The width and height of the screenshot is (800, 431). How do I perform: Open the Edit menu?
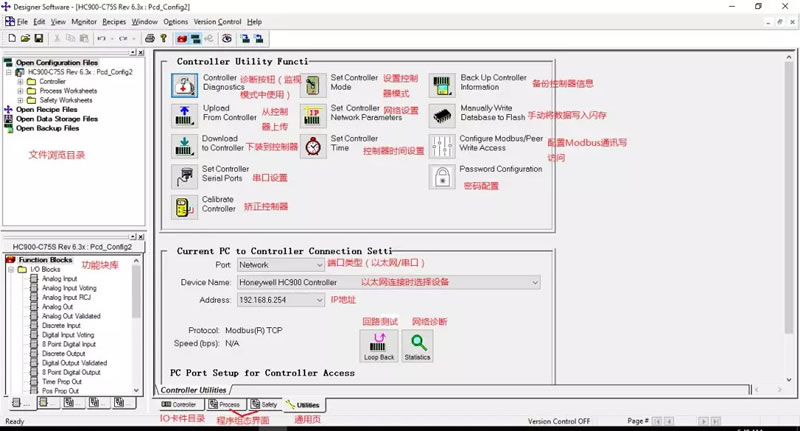tap(39, 21)
